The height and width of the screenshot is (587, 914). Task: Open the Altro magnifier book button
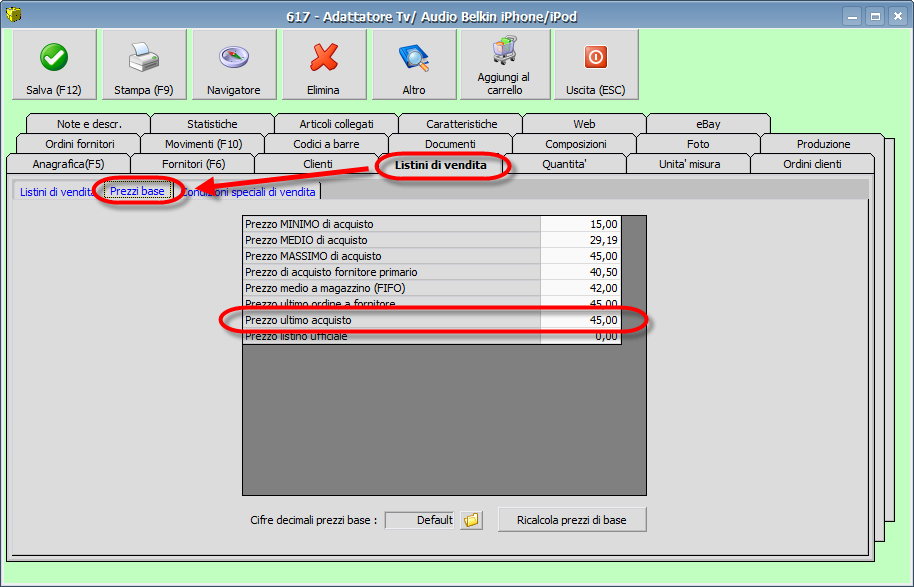(414, 65)
